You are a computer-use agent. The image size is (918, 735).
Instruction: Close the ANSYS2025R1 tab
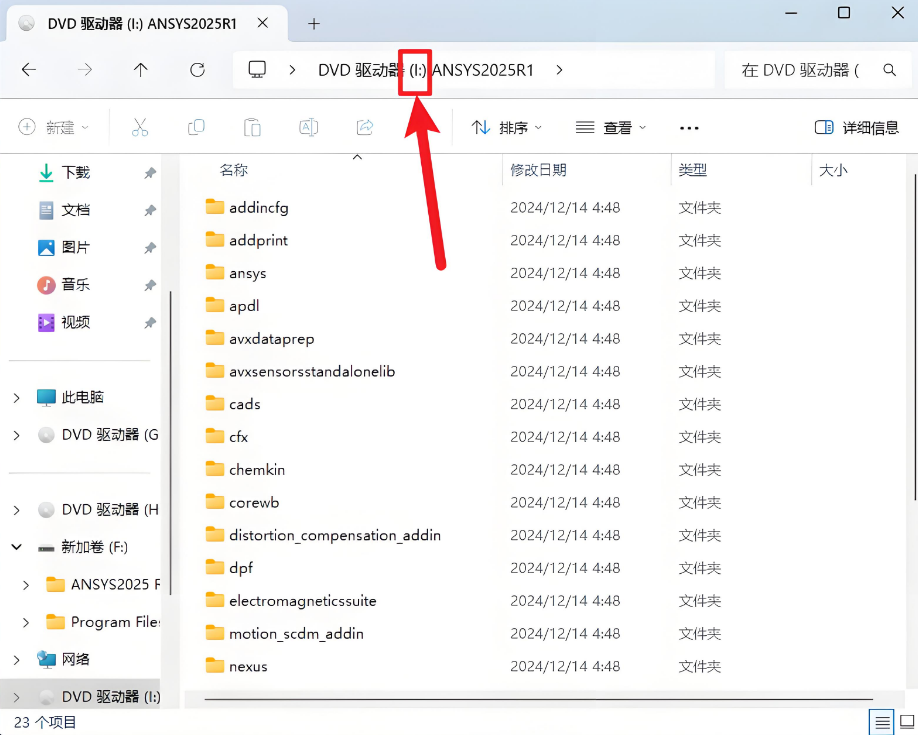coord(263,23)
